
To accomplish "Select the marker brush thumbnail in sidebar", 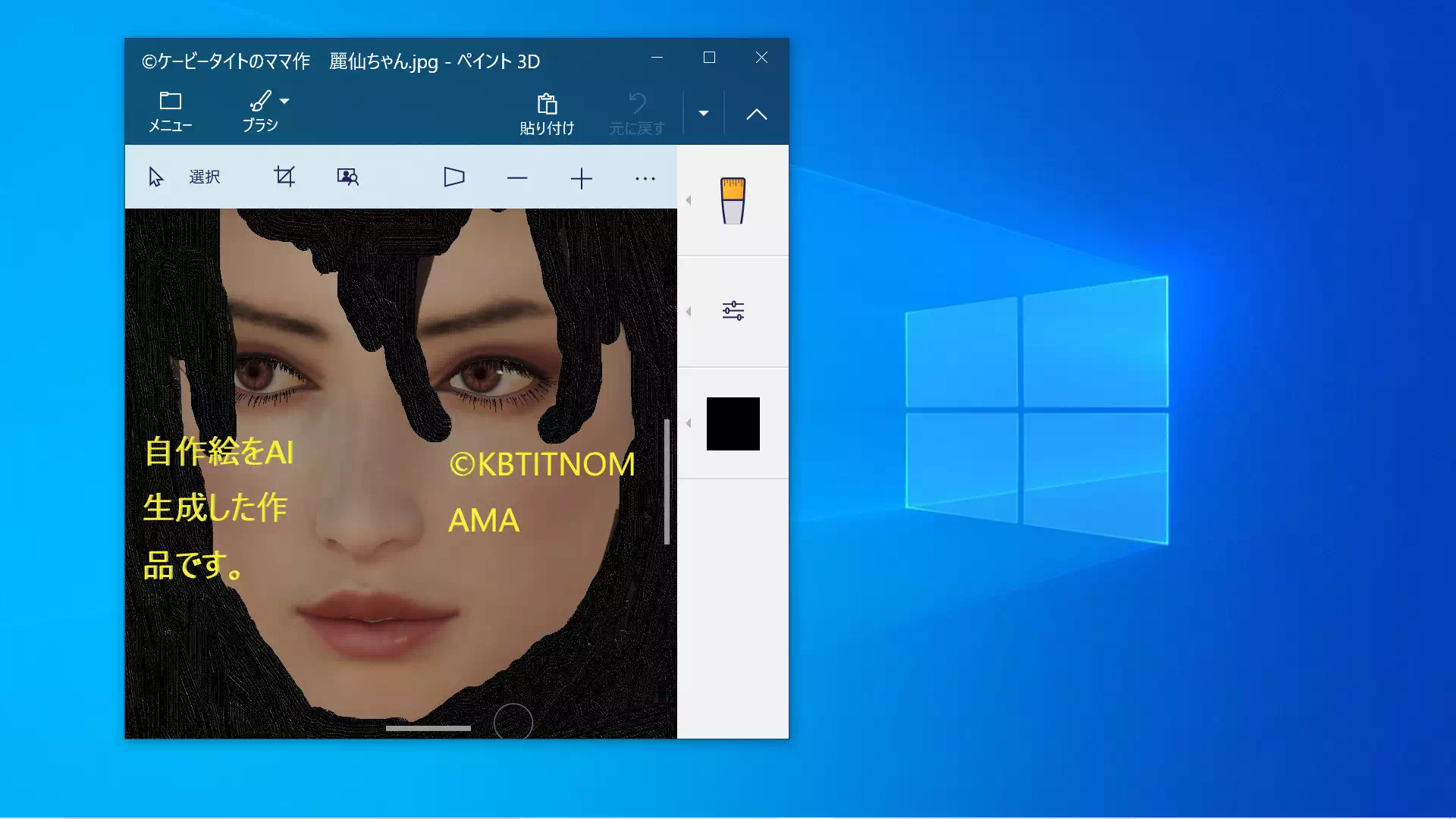I will pos(733,200).
